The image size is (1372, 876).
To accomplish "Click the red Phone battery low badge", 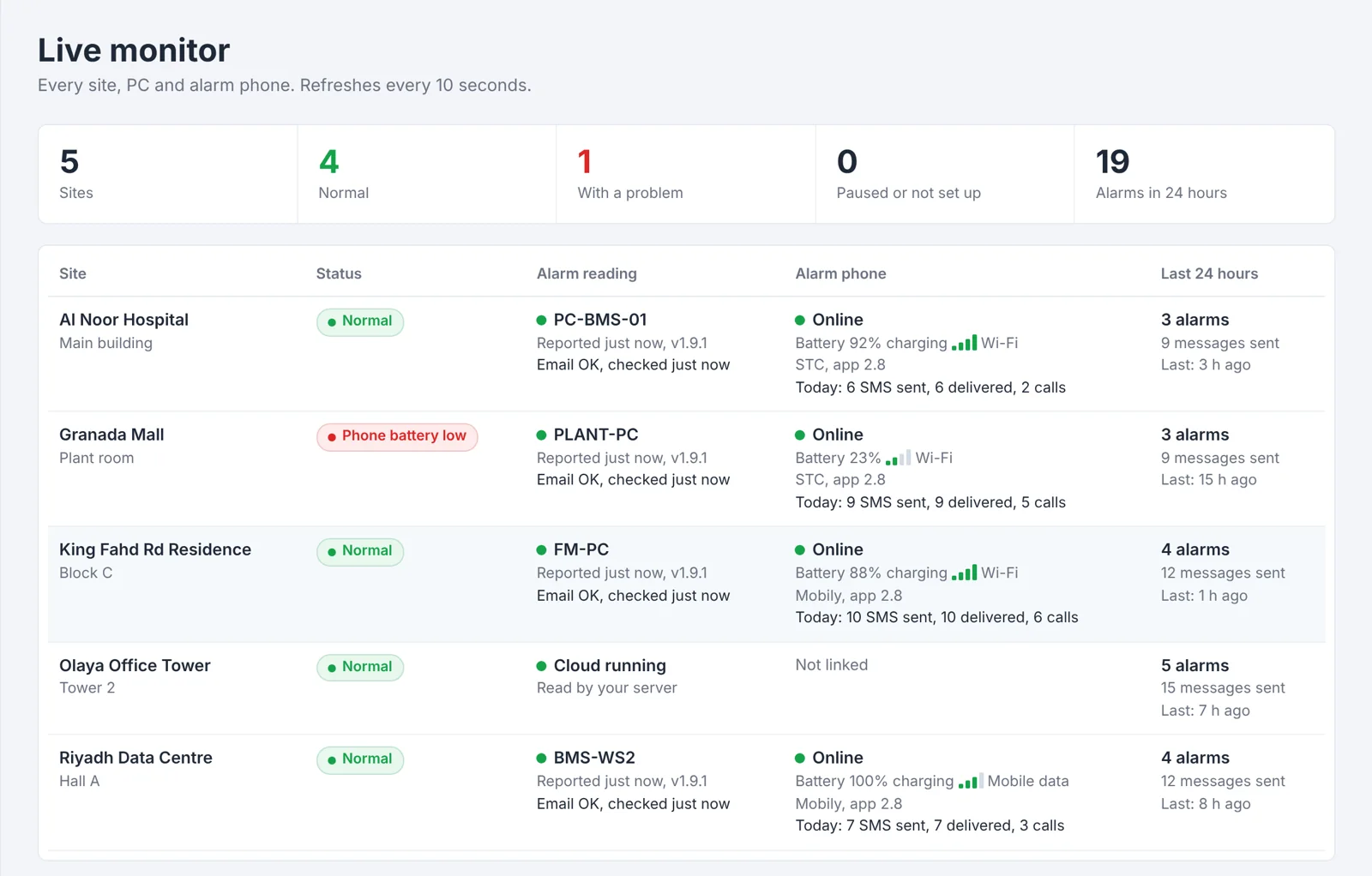I will [x=397, y=436].
